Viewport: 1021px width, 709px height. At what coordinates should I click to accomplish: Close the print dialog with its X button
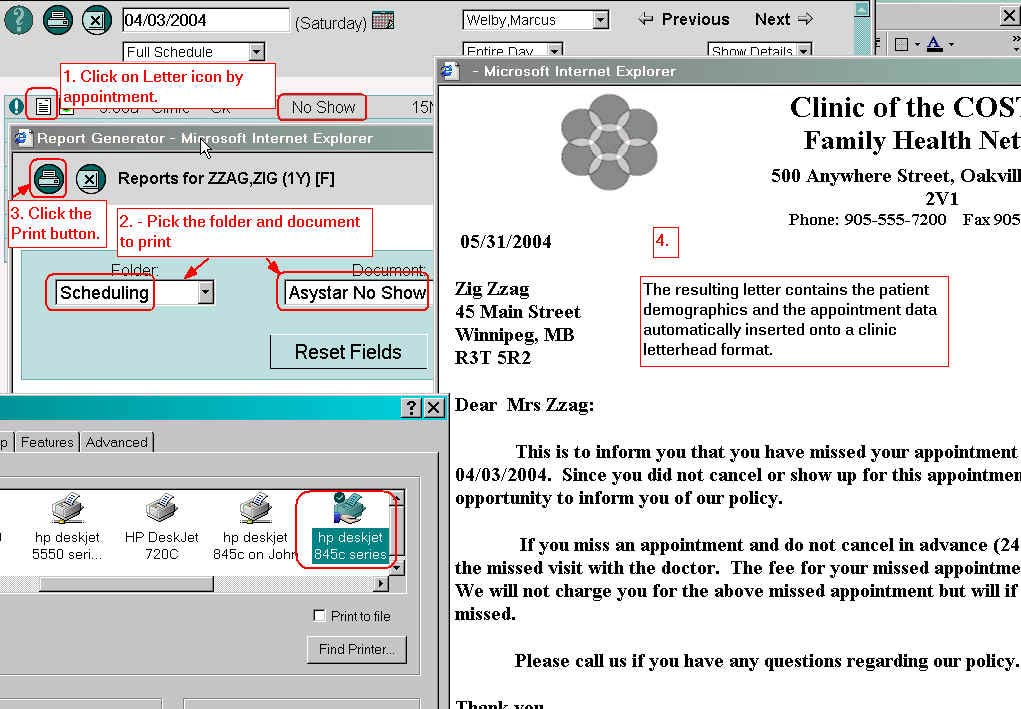click(434, 408)
